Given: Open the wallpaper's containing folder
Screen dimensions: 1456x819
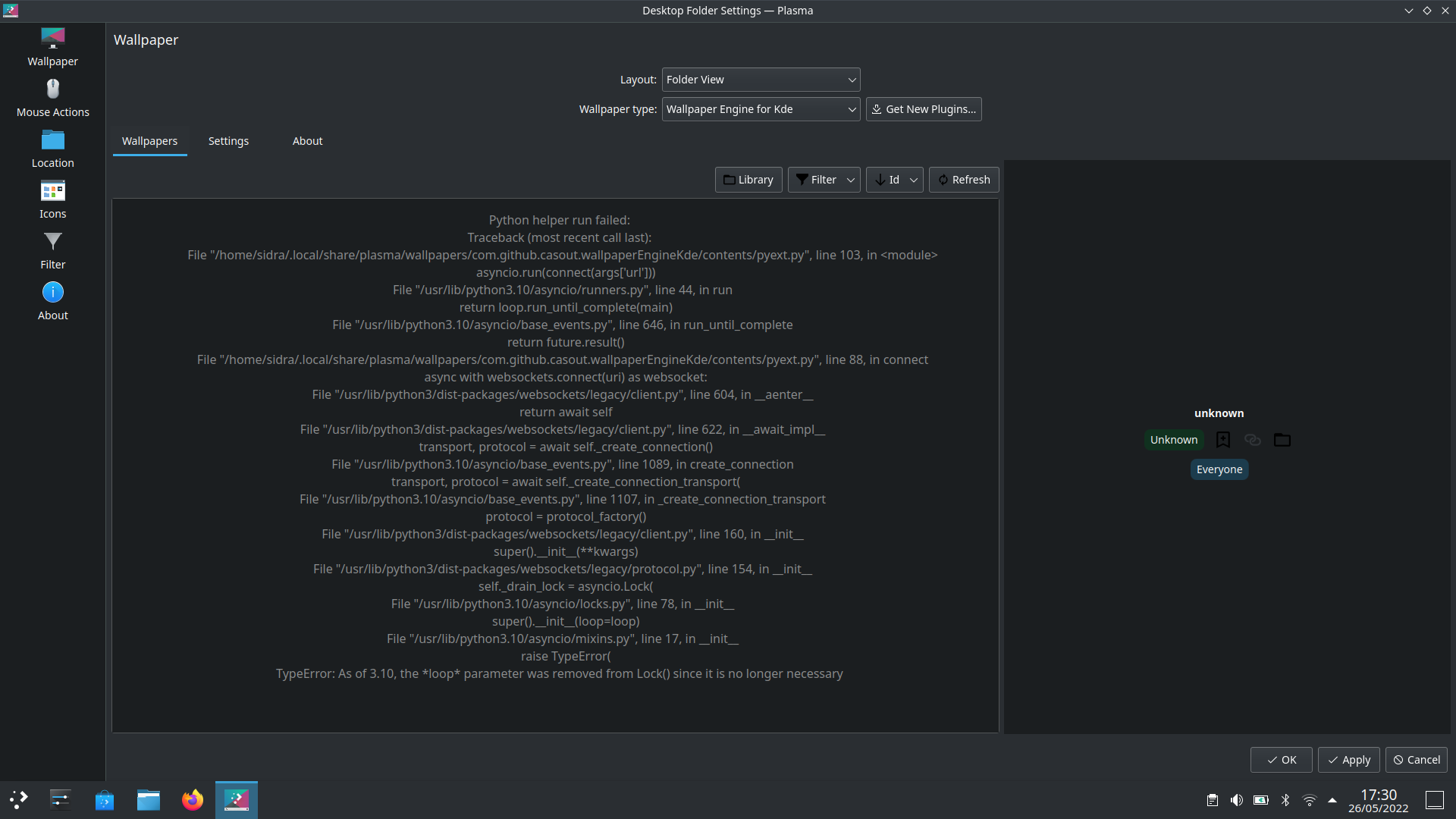Looking at the screenshot, I should (x=1282, y=440).
